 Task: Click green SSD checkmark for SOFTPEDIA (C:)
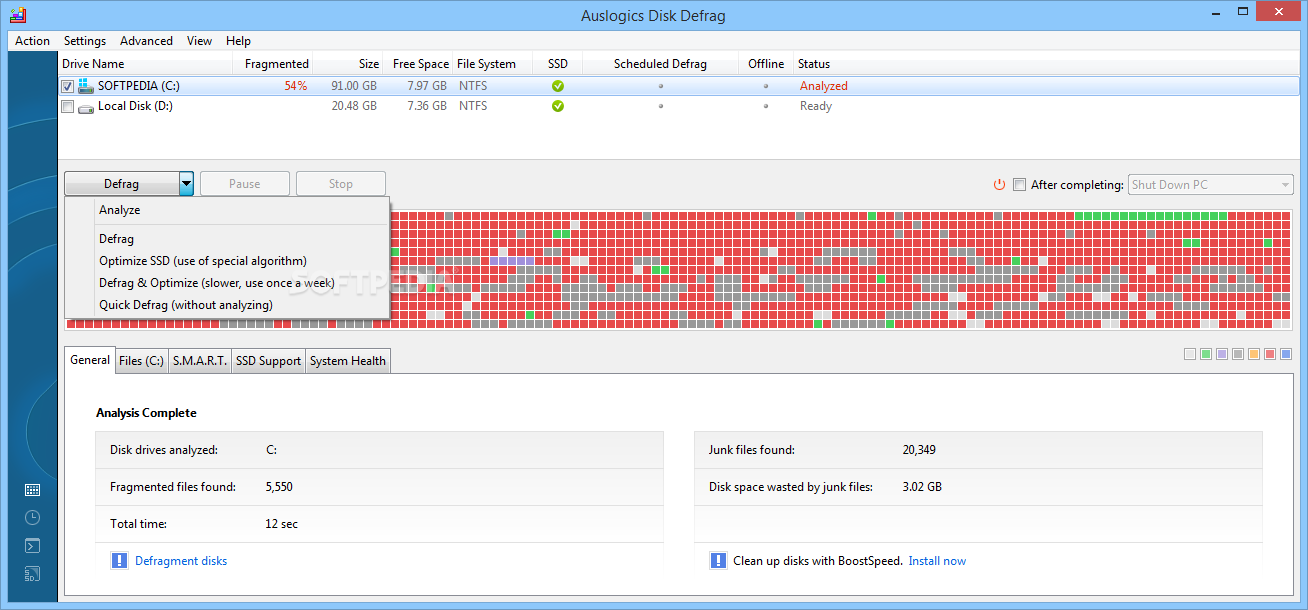(x=558, y=86)
